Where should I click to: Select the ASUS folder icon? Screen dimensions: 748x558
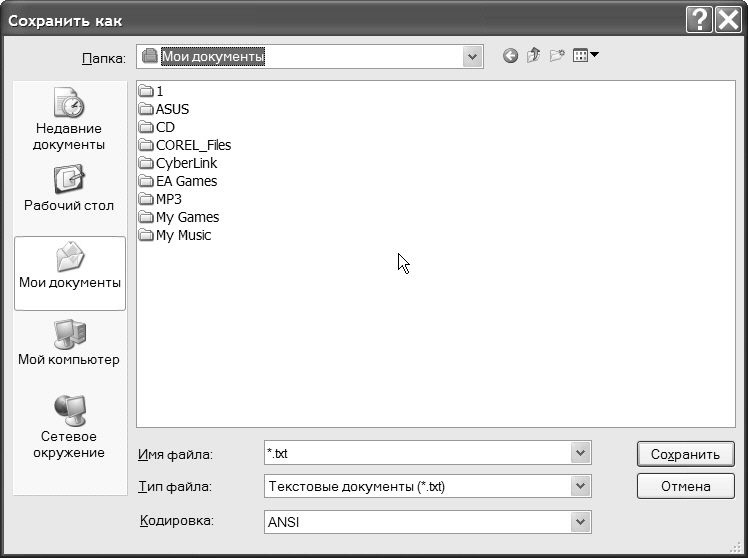146,109
